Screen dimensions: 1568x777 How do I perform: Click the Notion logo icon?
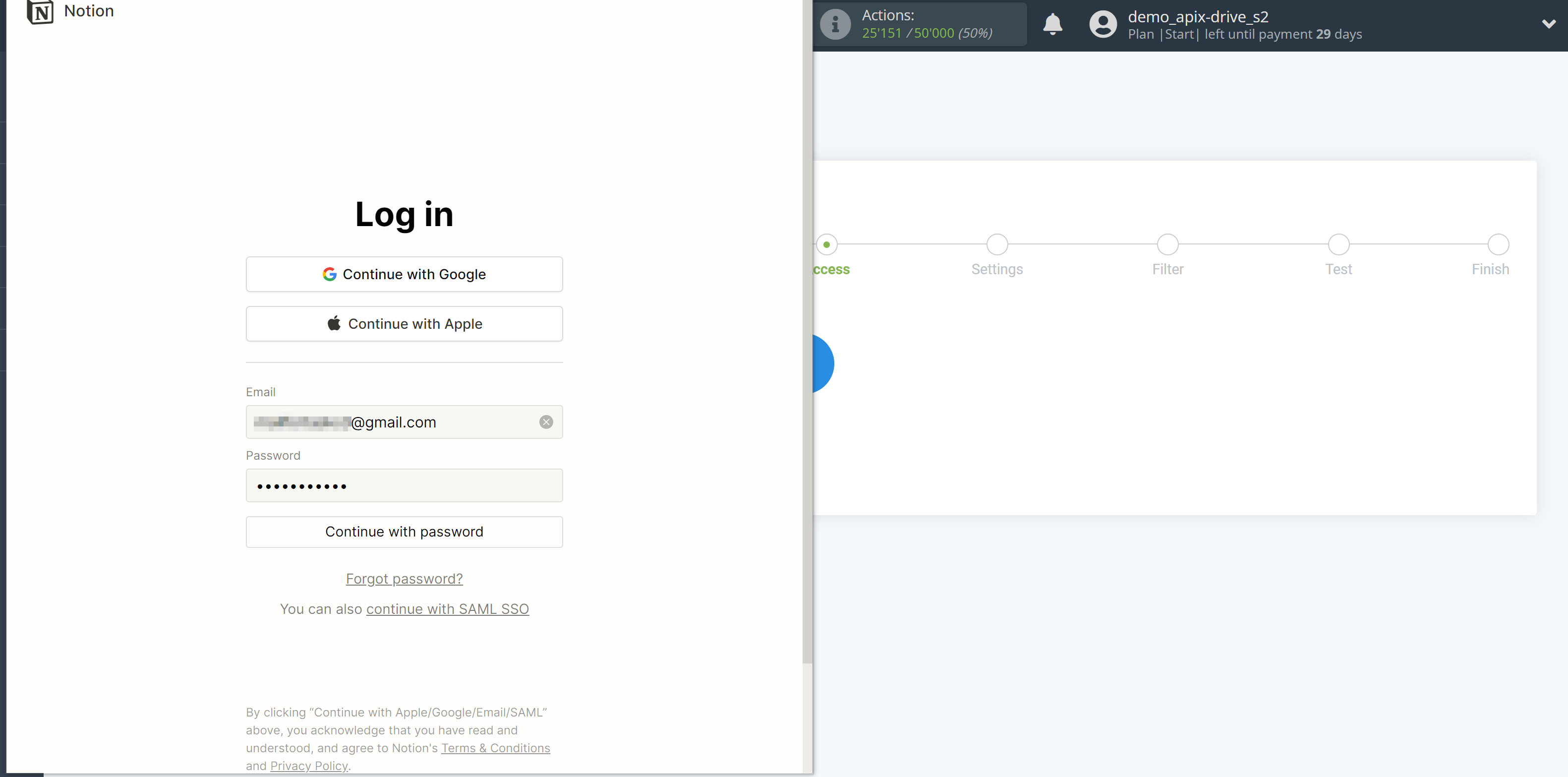click(x=40, y=11)
